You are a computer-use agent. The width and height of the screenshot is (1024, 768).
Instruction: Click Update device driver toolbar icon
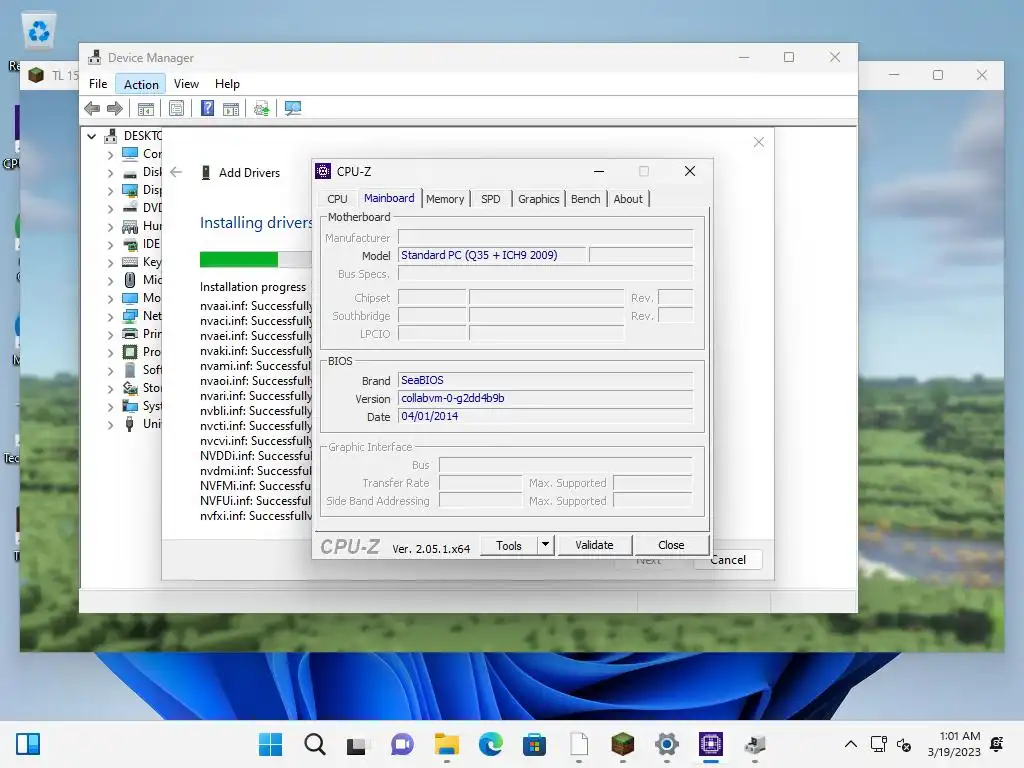point(261,108)
